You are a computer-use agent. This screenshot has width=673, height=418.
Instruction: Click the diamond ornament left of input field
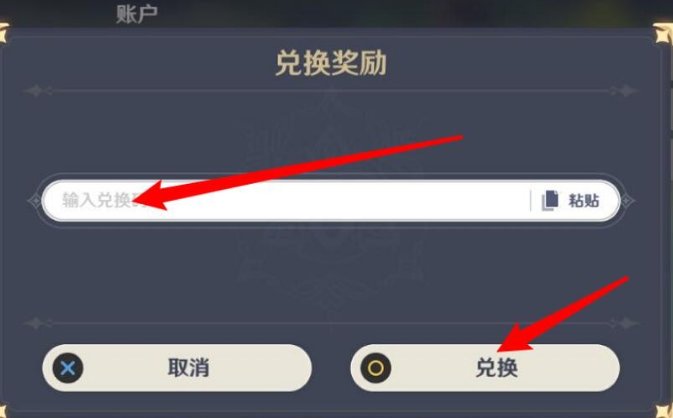[x=34, y=200]
